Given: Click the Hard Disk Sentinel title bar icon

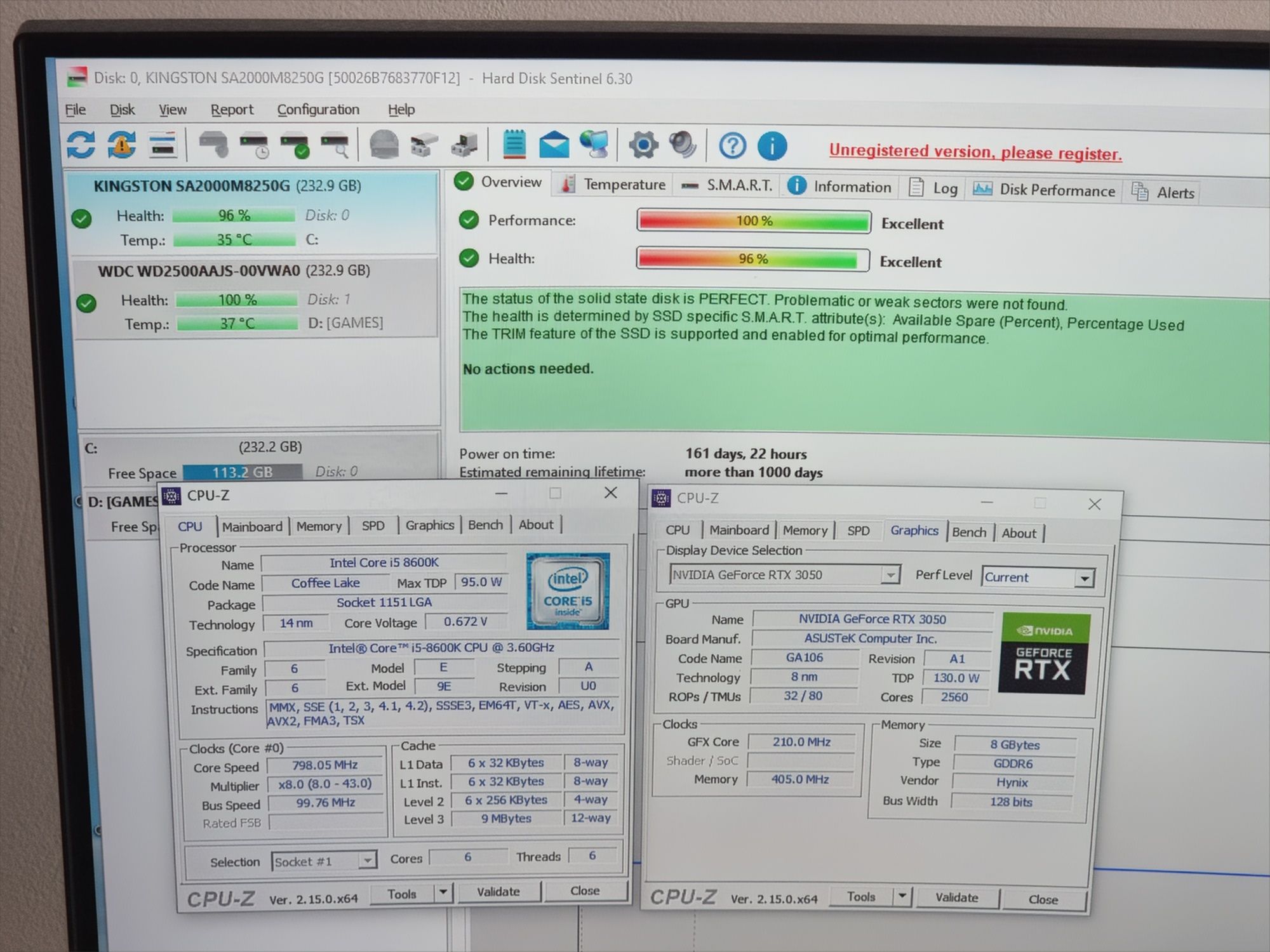Looking at the screenshot, I should (x=77, y=77).
